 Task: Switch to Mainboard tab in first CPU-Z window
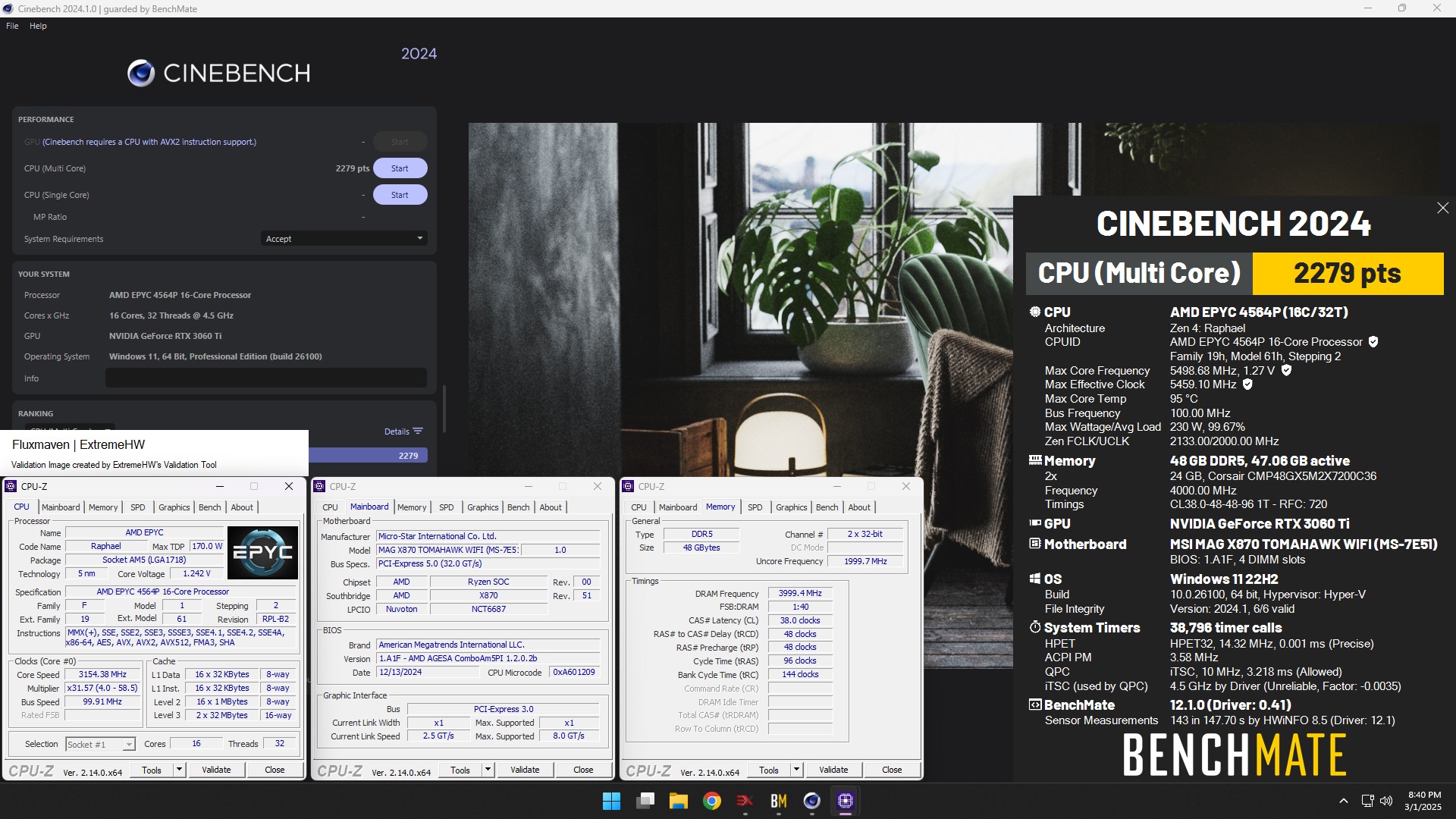(61, 507)
